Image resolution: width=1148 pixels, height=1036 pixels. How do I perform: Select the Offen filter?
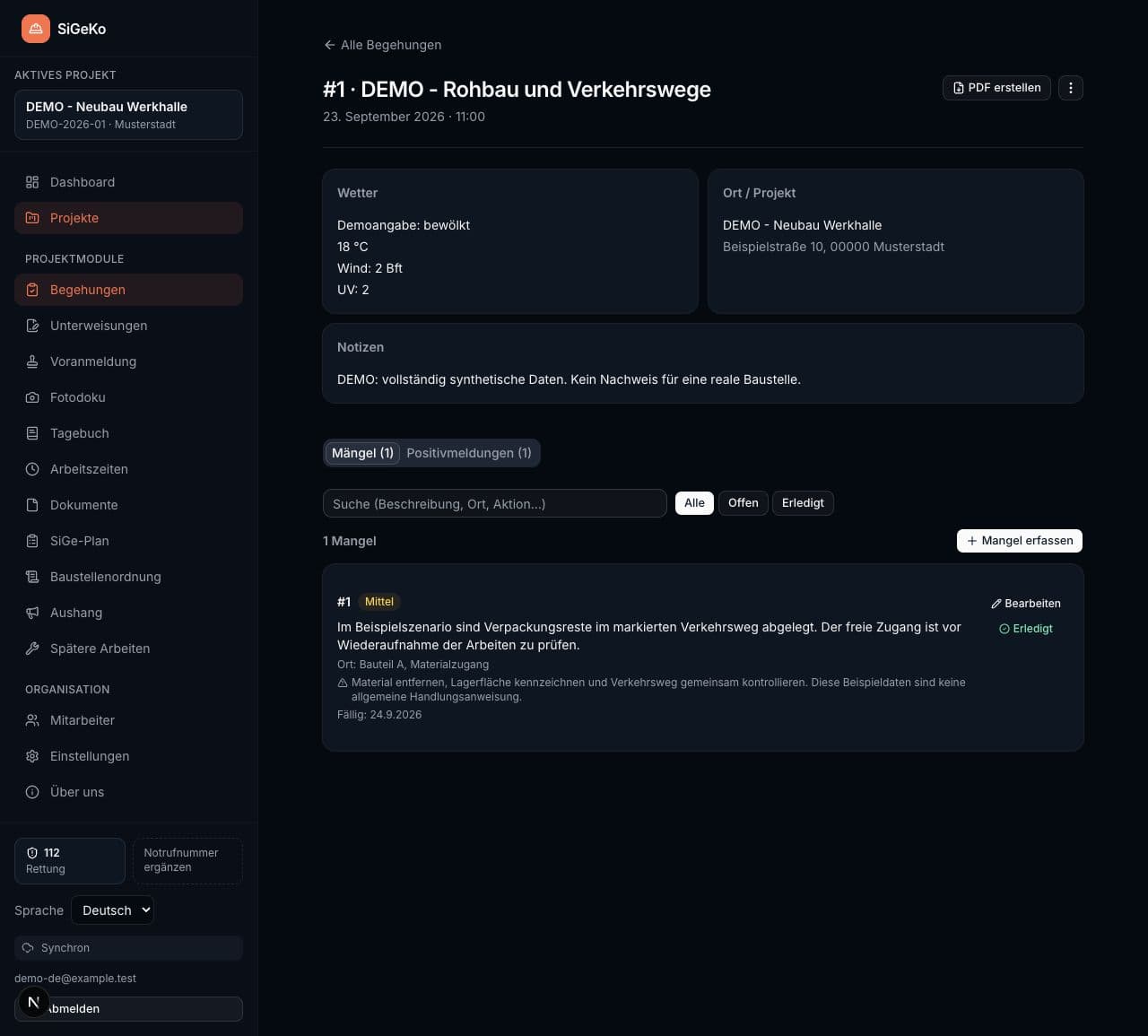coord(744,503)
